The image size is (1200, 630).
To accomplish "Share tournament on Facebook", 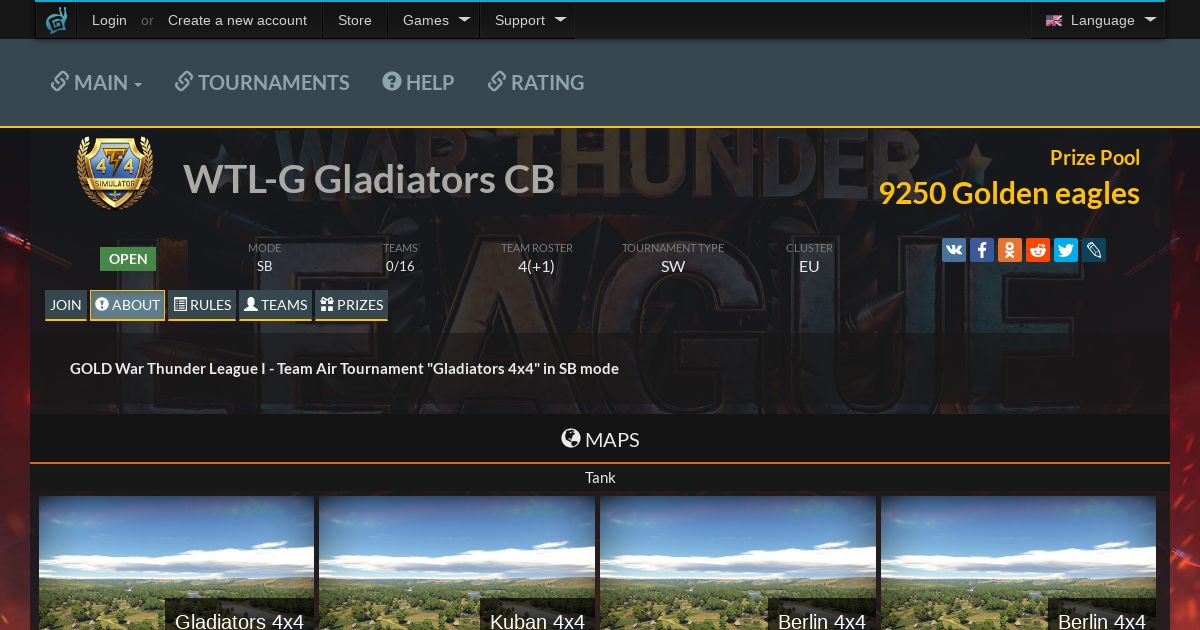I will 982,250.
